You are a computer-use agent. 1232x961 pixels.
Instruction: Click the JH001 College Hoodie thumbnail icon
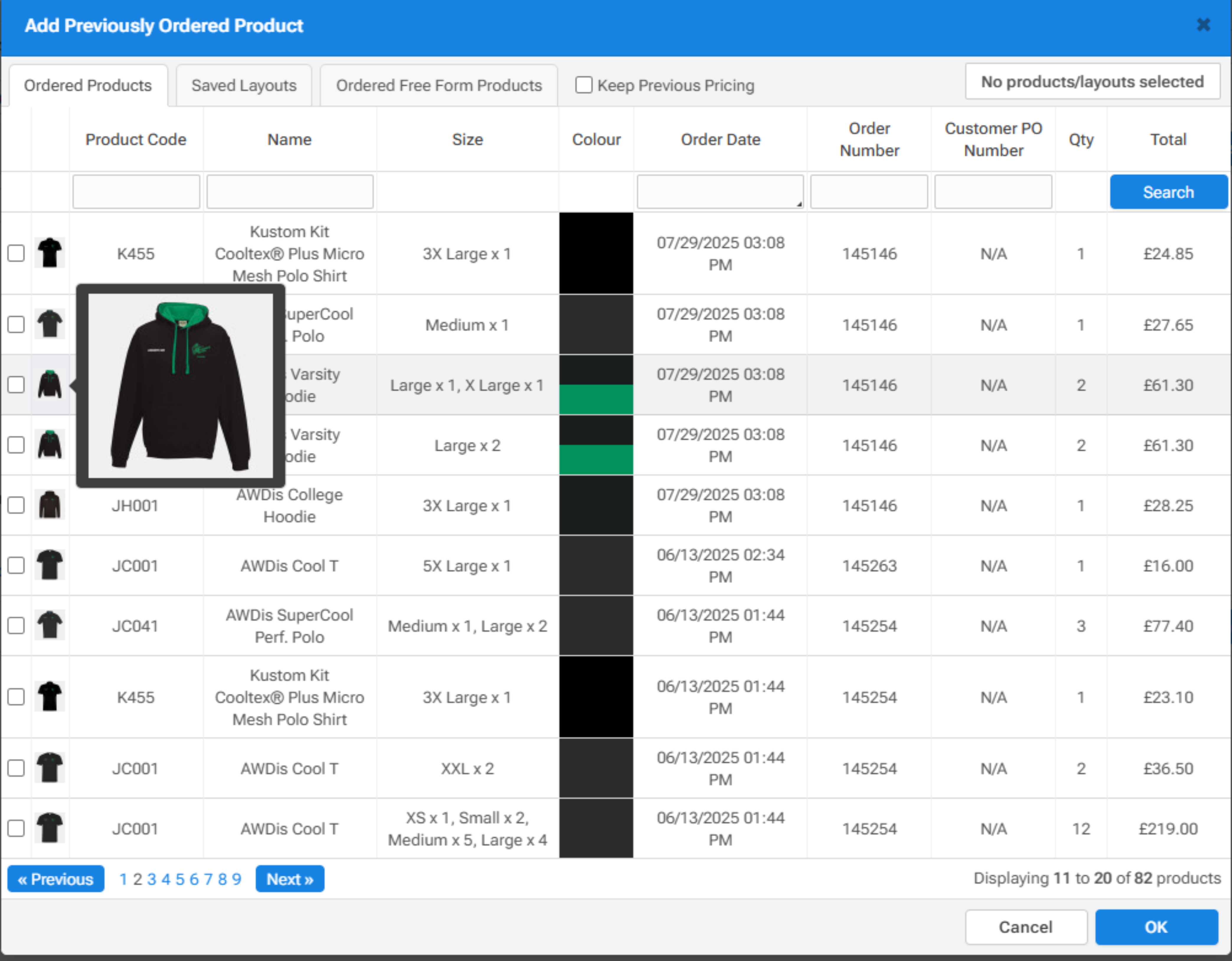pos(50,505)
